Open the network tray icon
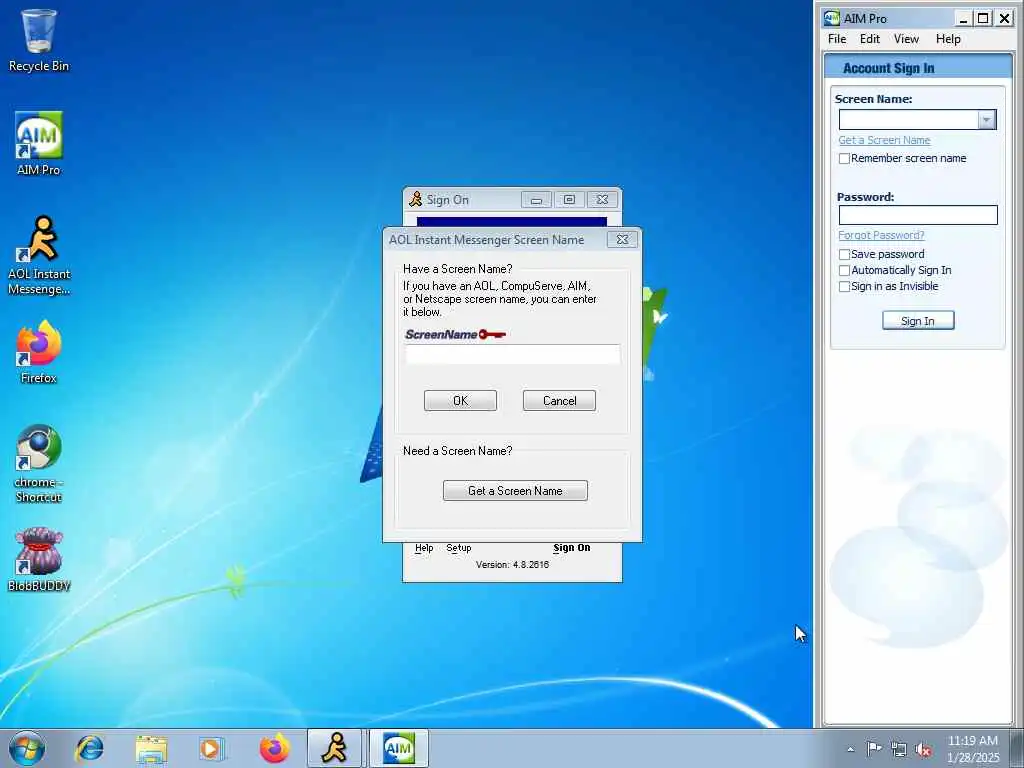 coord(899,749)
